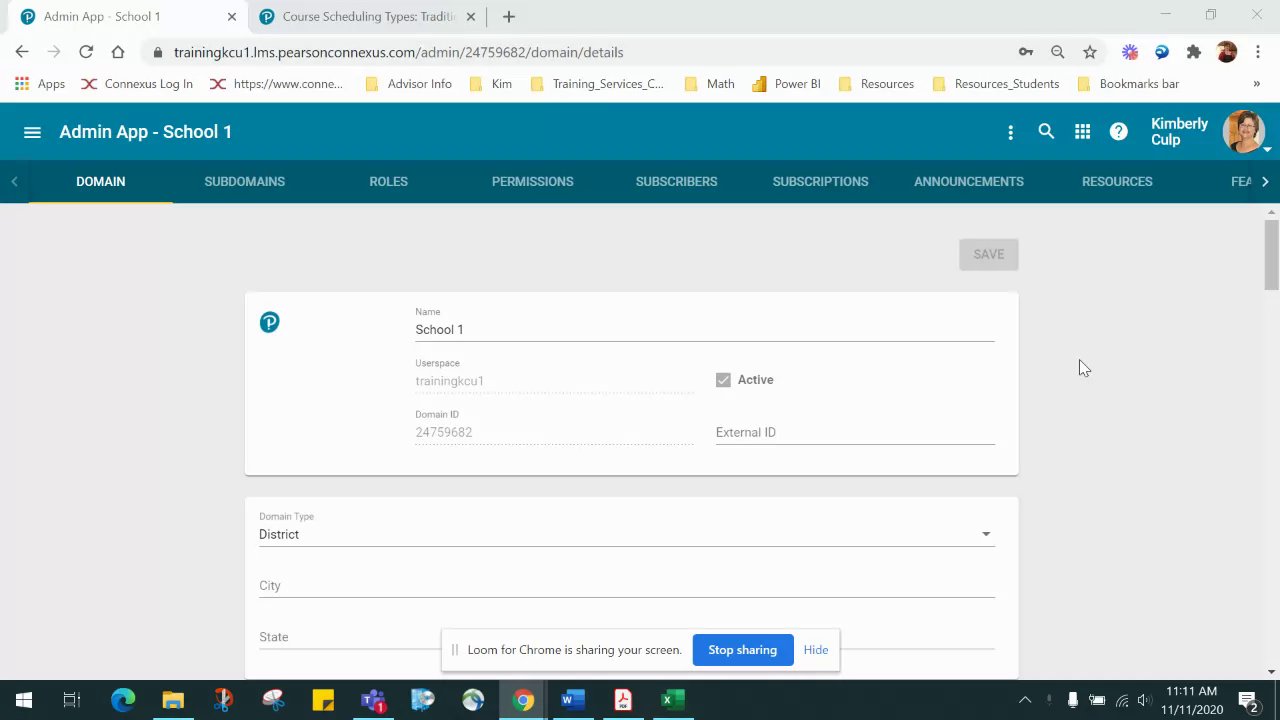This screenshot has height=720, width=1280.
Task: Click the browser address bar URL
Action: tap(398, 52)
